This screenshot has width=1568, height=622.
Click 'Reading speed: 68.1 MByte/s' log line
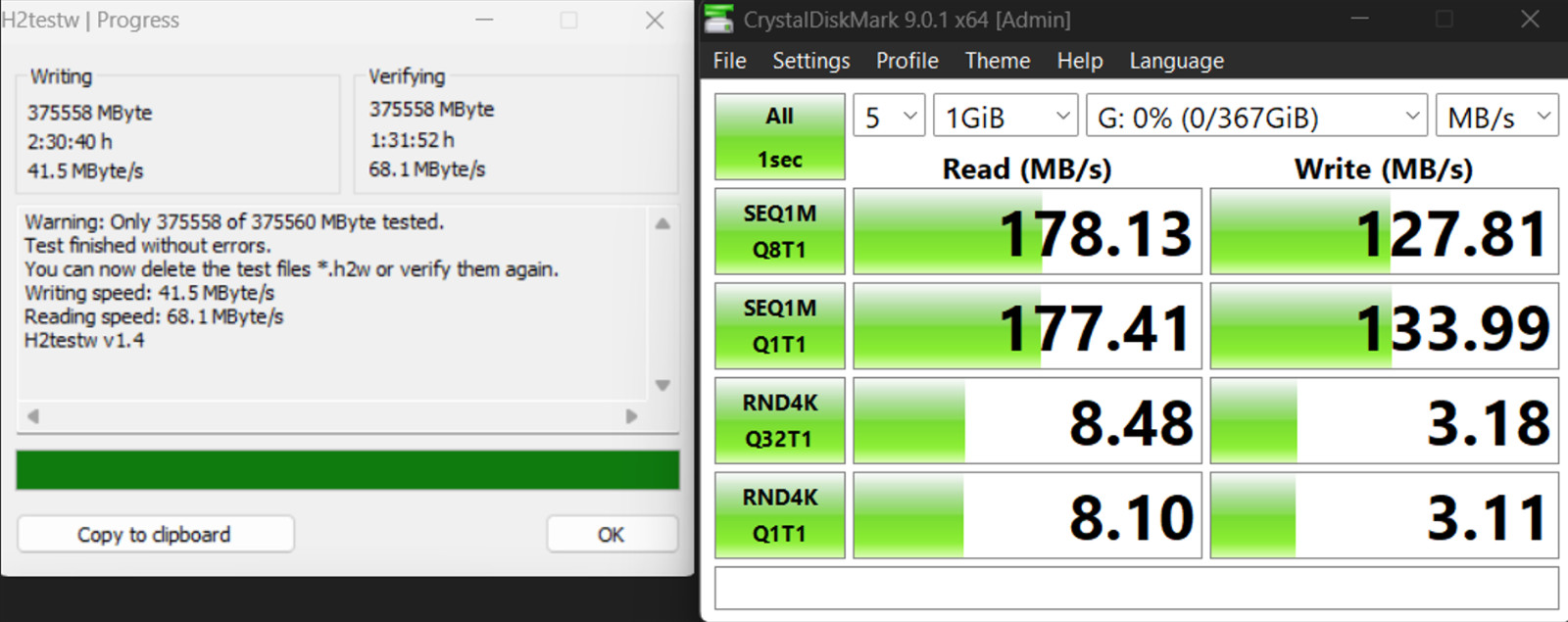[154, 316]
